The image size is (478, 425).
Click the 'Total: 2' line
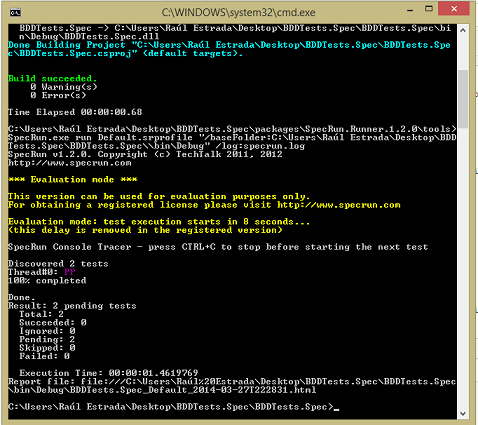(x=41, y=314)
